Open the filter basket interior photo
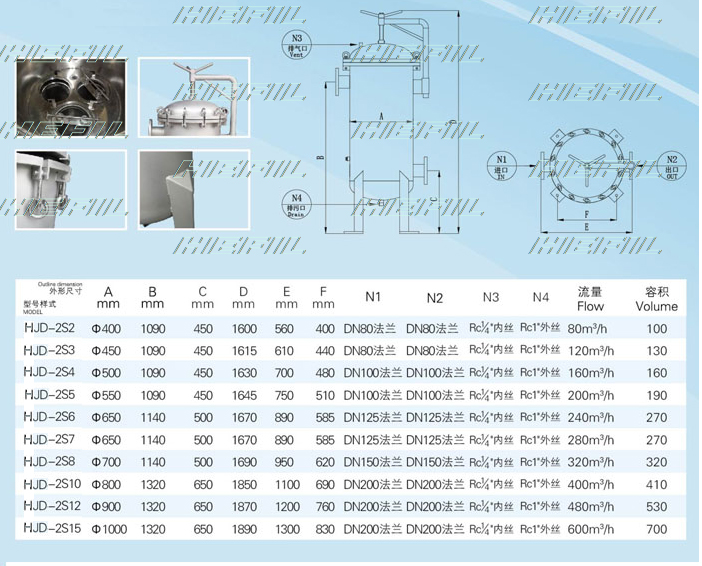Viewport: 702px width, 566px height. coord(70,98)
